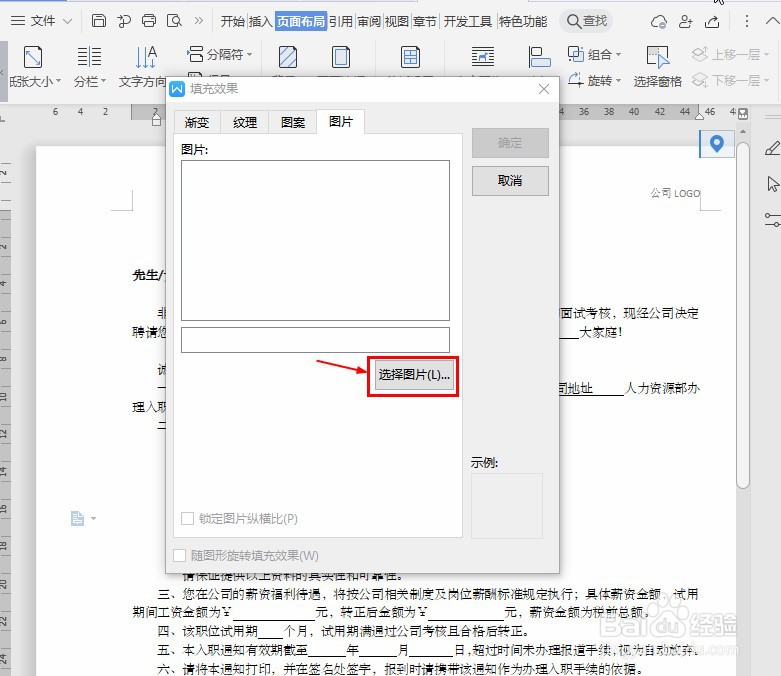Click the select cursor icon in right sidebar
The width and height of the screenshot is (781, 676).
point(772,184)
